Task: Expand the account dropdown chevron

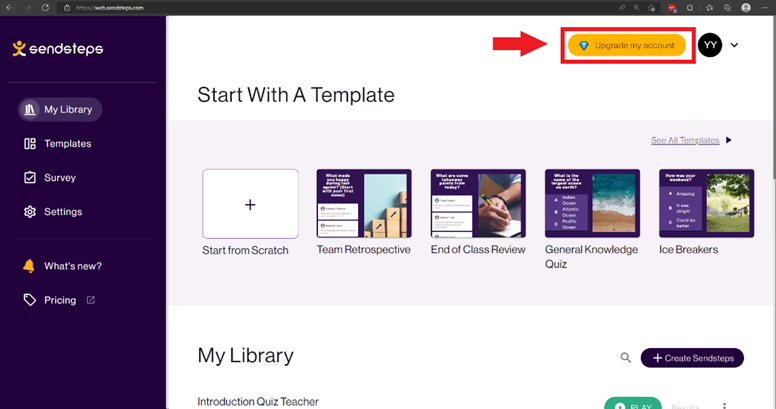Action: (x=734, y=45)
